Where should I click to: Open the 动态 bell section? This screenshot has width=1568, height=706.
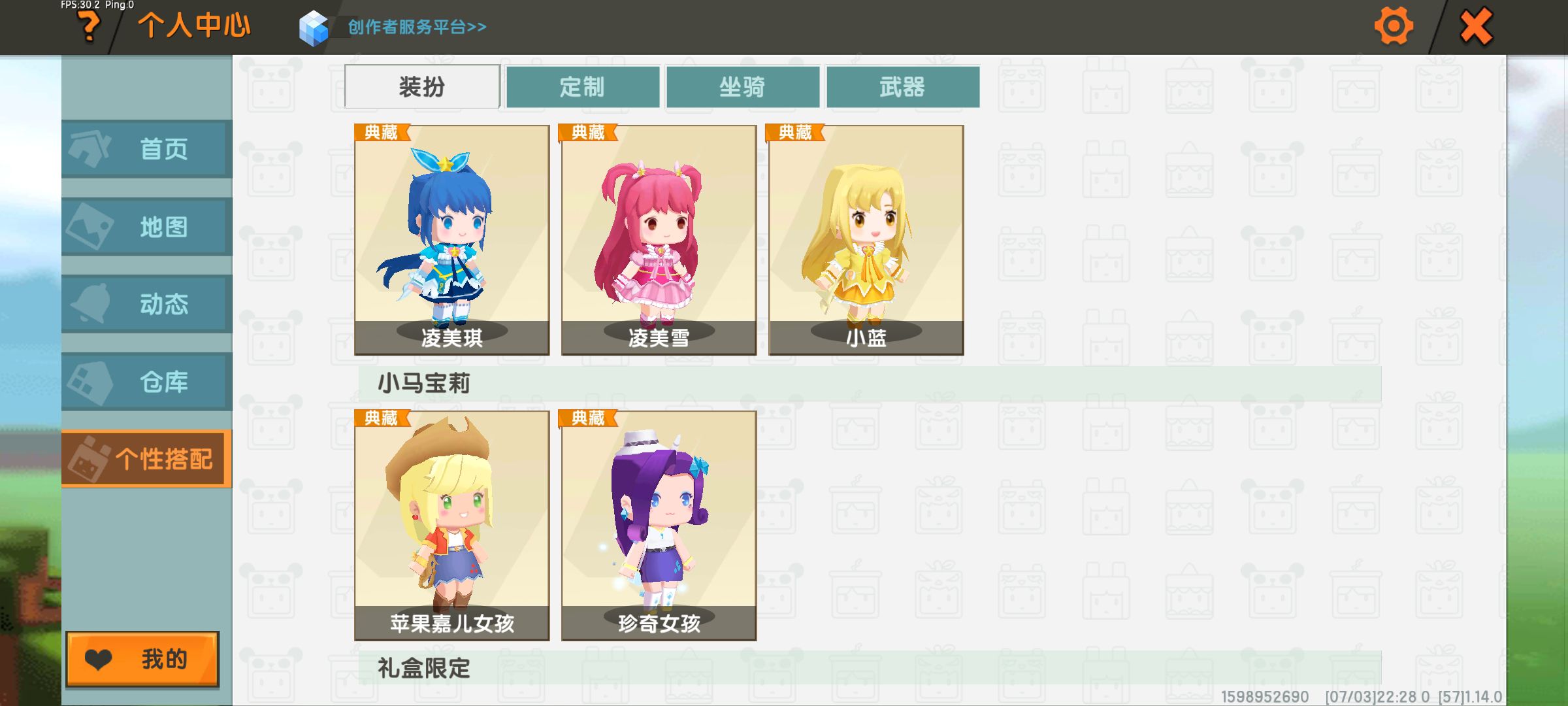tap(147, 304)
